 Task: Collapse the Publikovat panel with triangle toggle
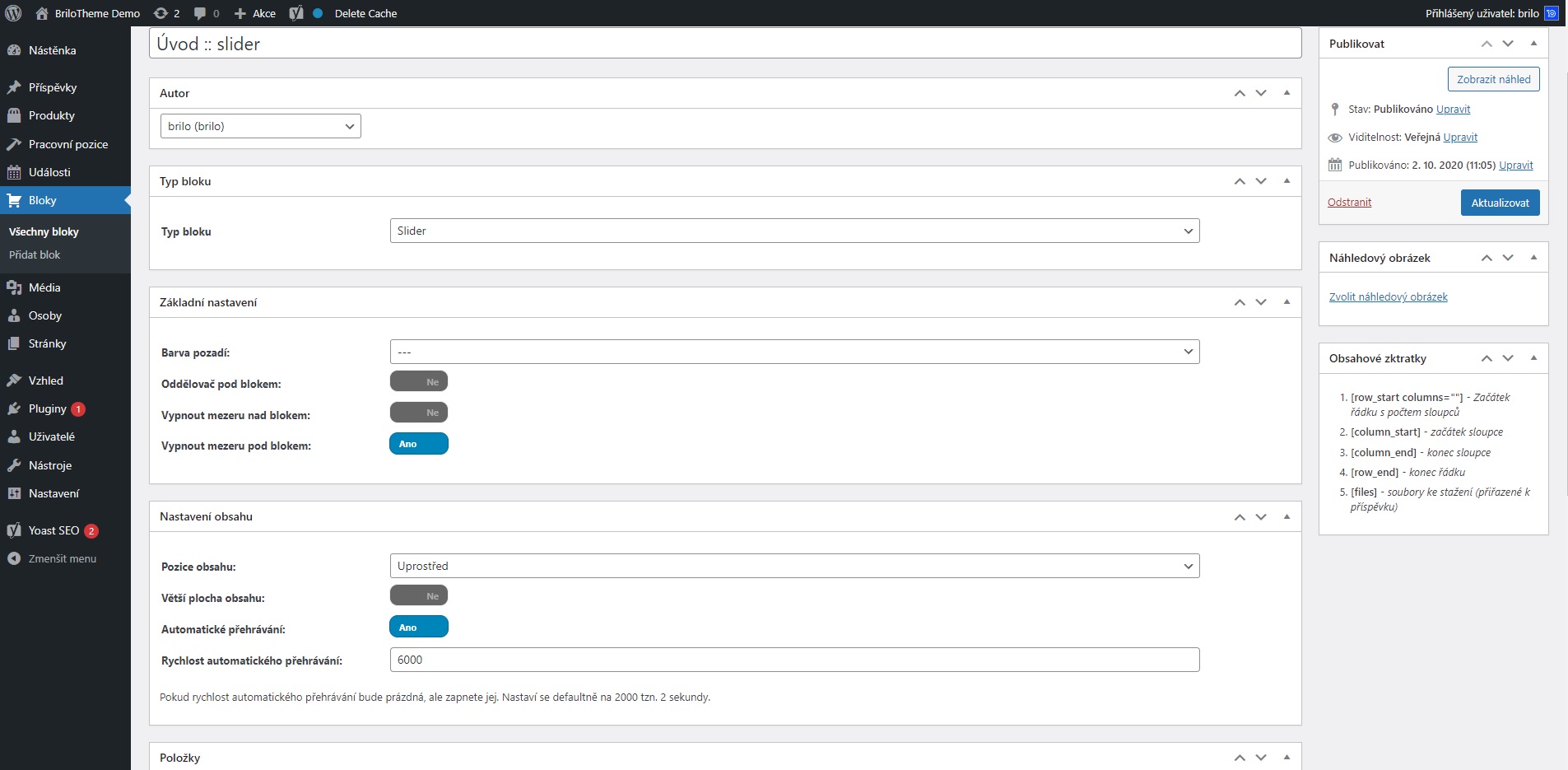point(1533,43)
